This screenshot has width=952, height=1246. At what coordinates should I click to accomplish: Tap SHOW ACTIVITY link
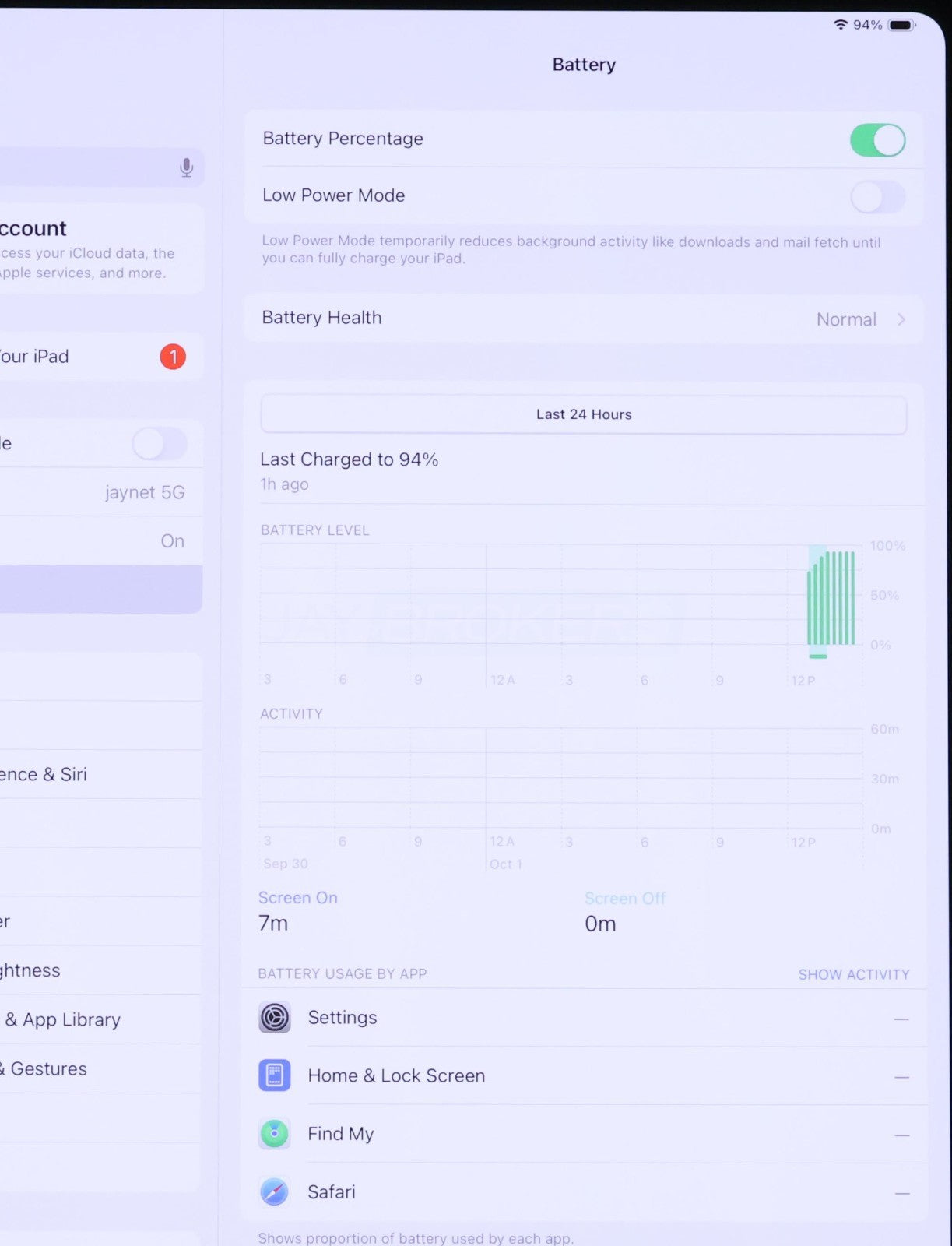[x=853, y=974]
